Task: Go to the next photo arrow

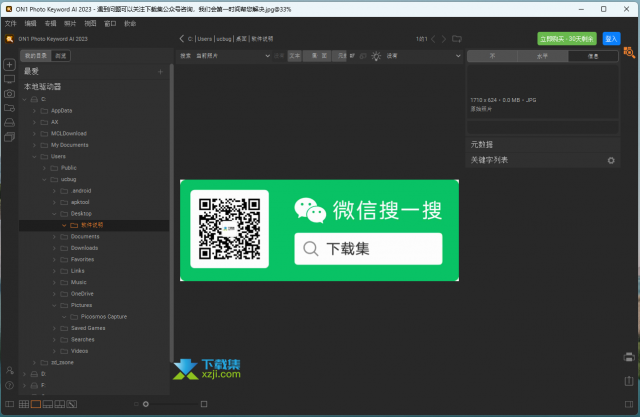Action: click(444, 39)
